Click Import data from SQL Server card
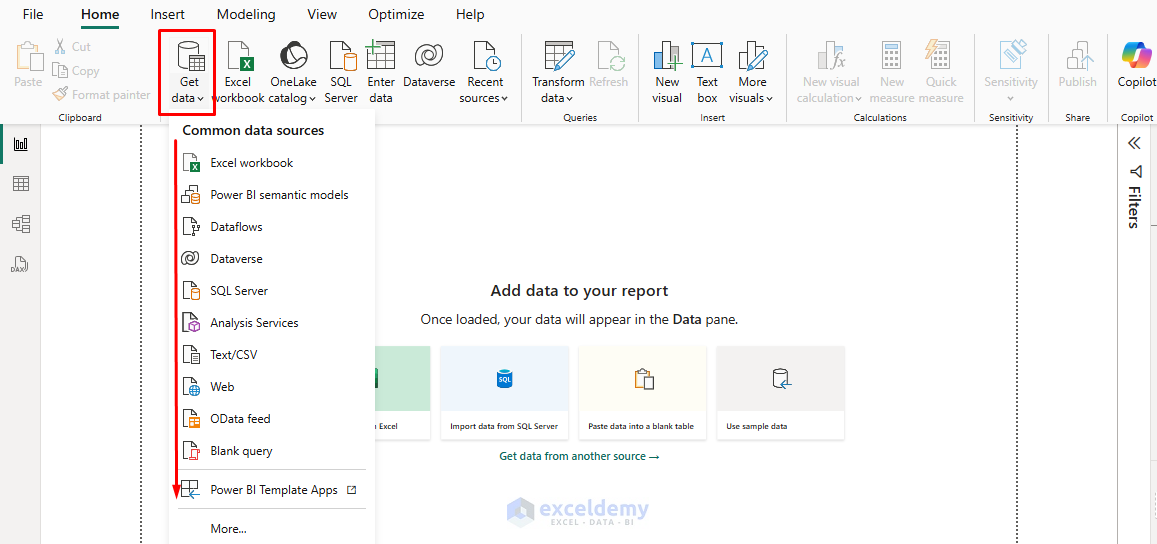 coord(505,393)
